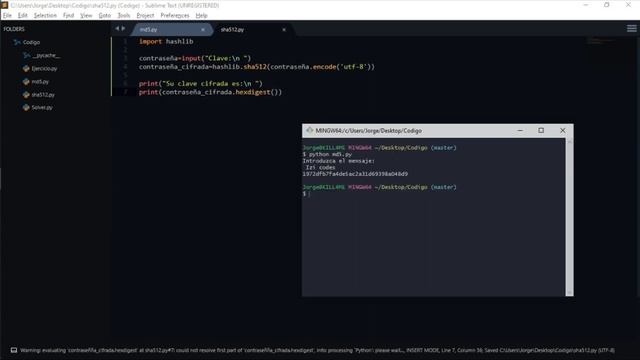Click the Python icon beside Ejercicio.py
The width and height of the screenshot is (640, 360).
(x=26, y=69)
